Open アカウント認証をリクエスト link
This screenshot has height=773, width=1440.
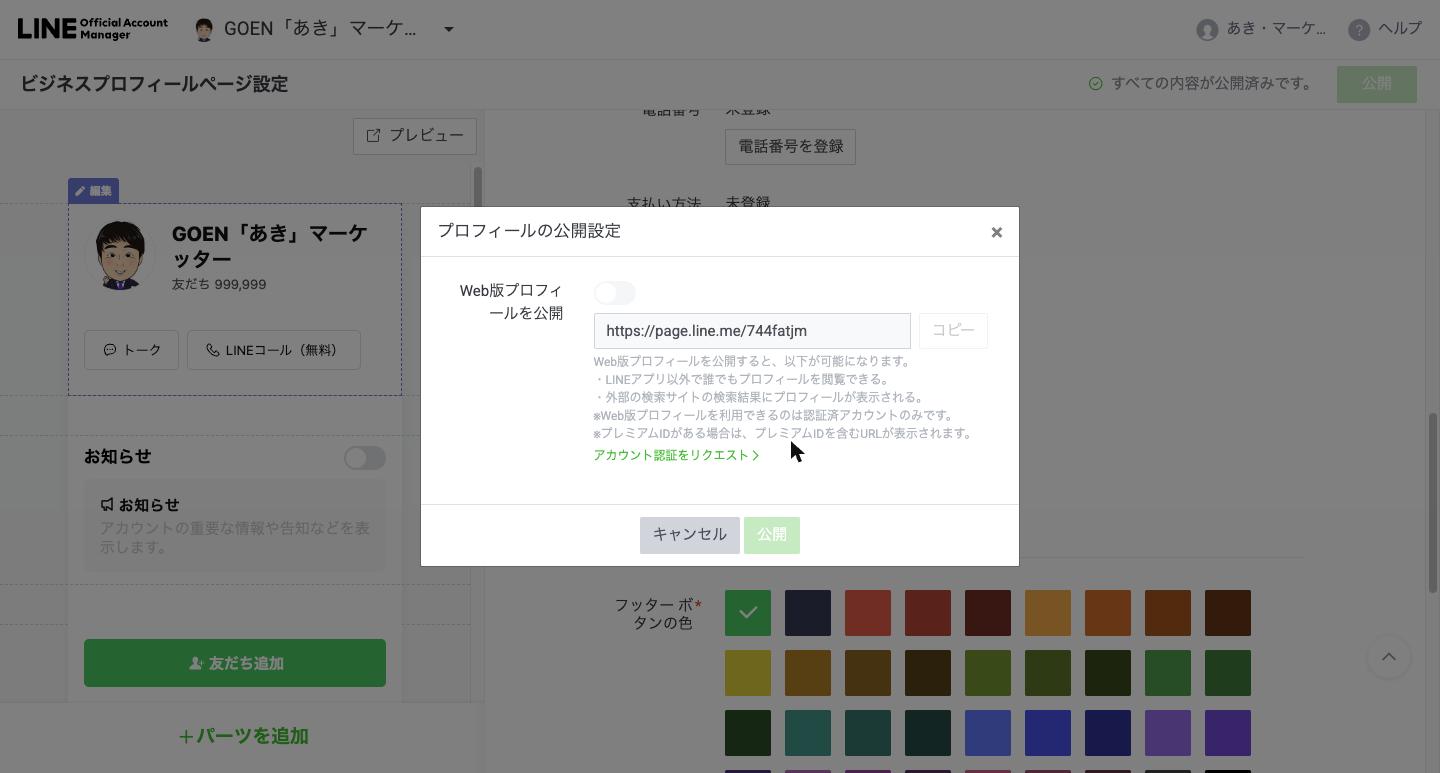676,455
